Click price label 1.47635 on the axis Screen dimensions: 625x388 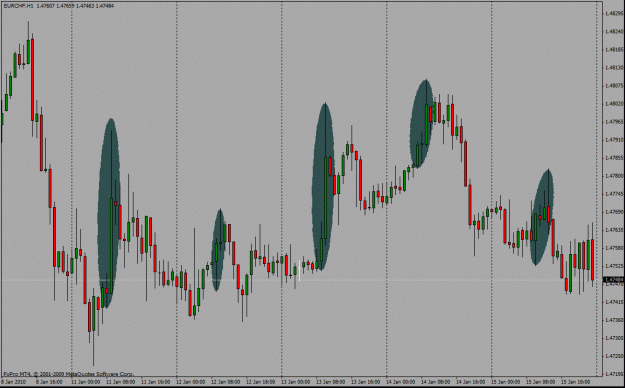614,230
